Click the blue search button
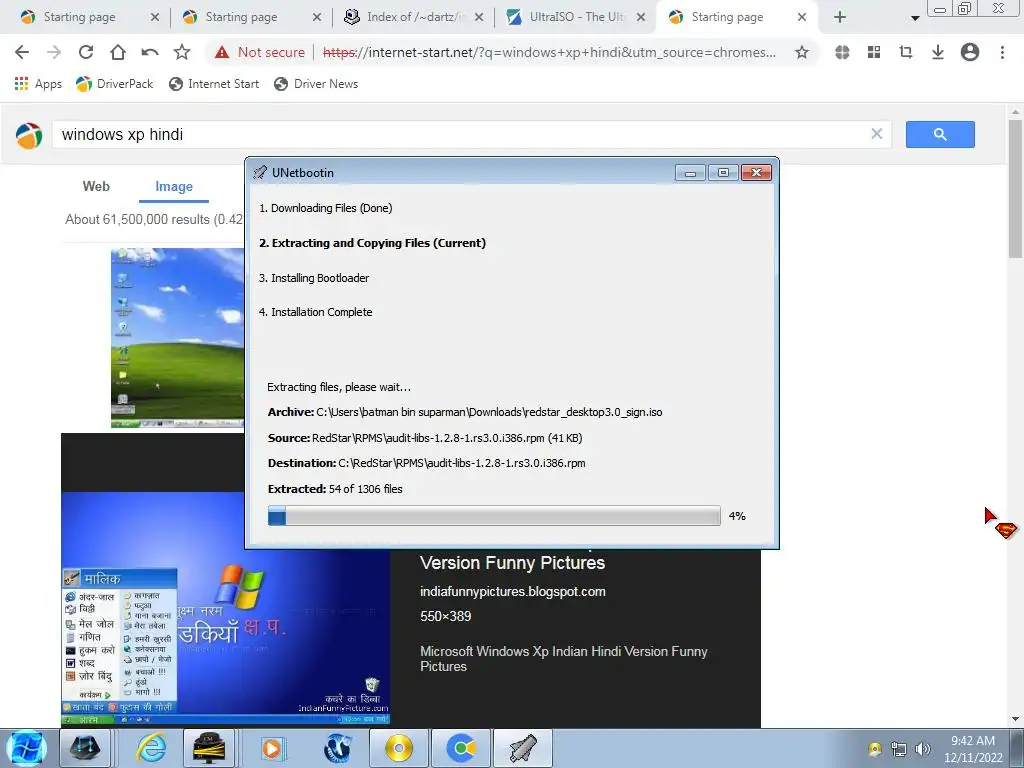 click(940, 135)
